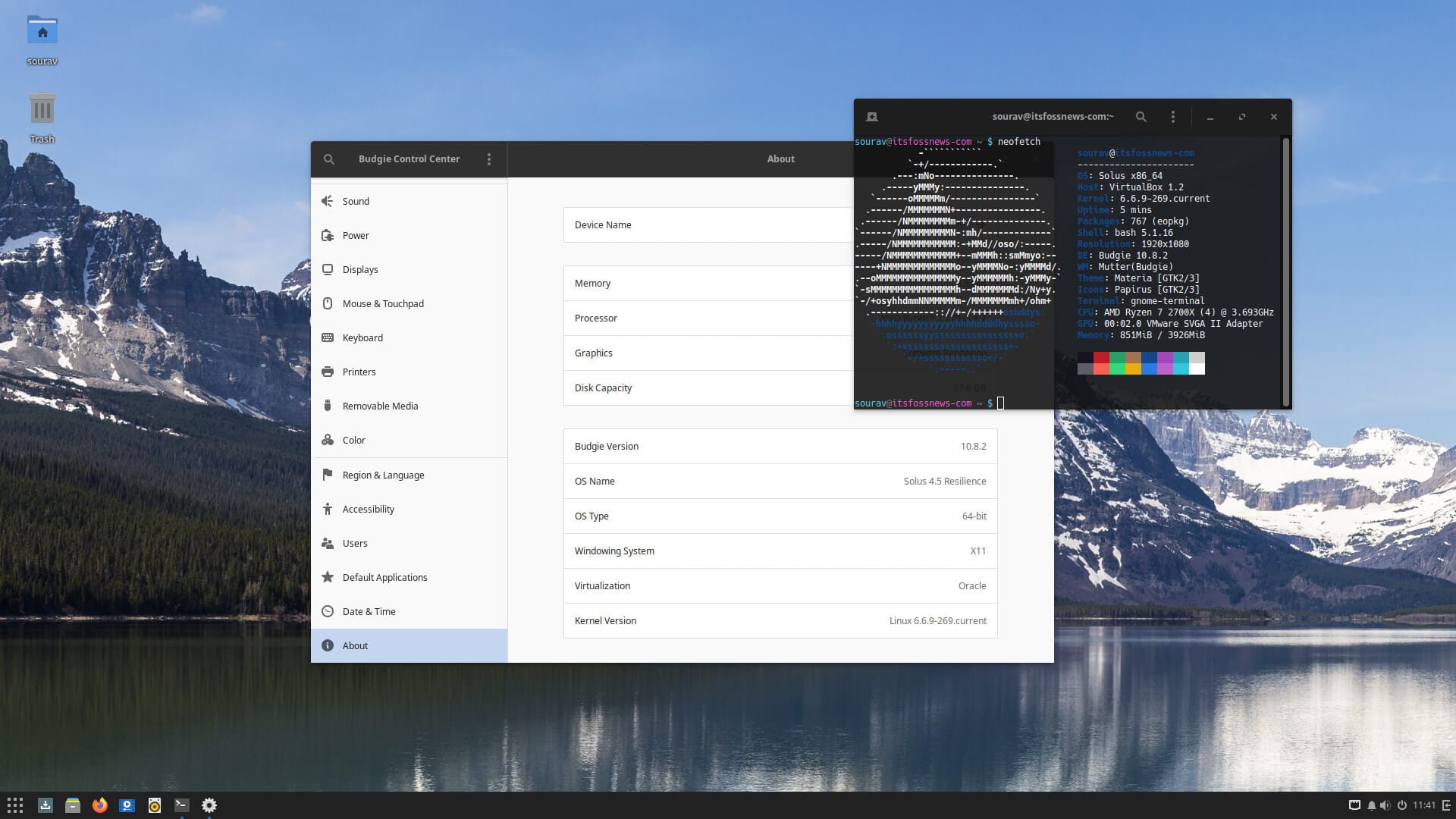Screen dimensions: 1456x819
Task: Open the file manager from the taskbar
Action: coord(73,805)
